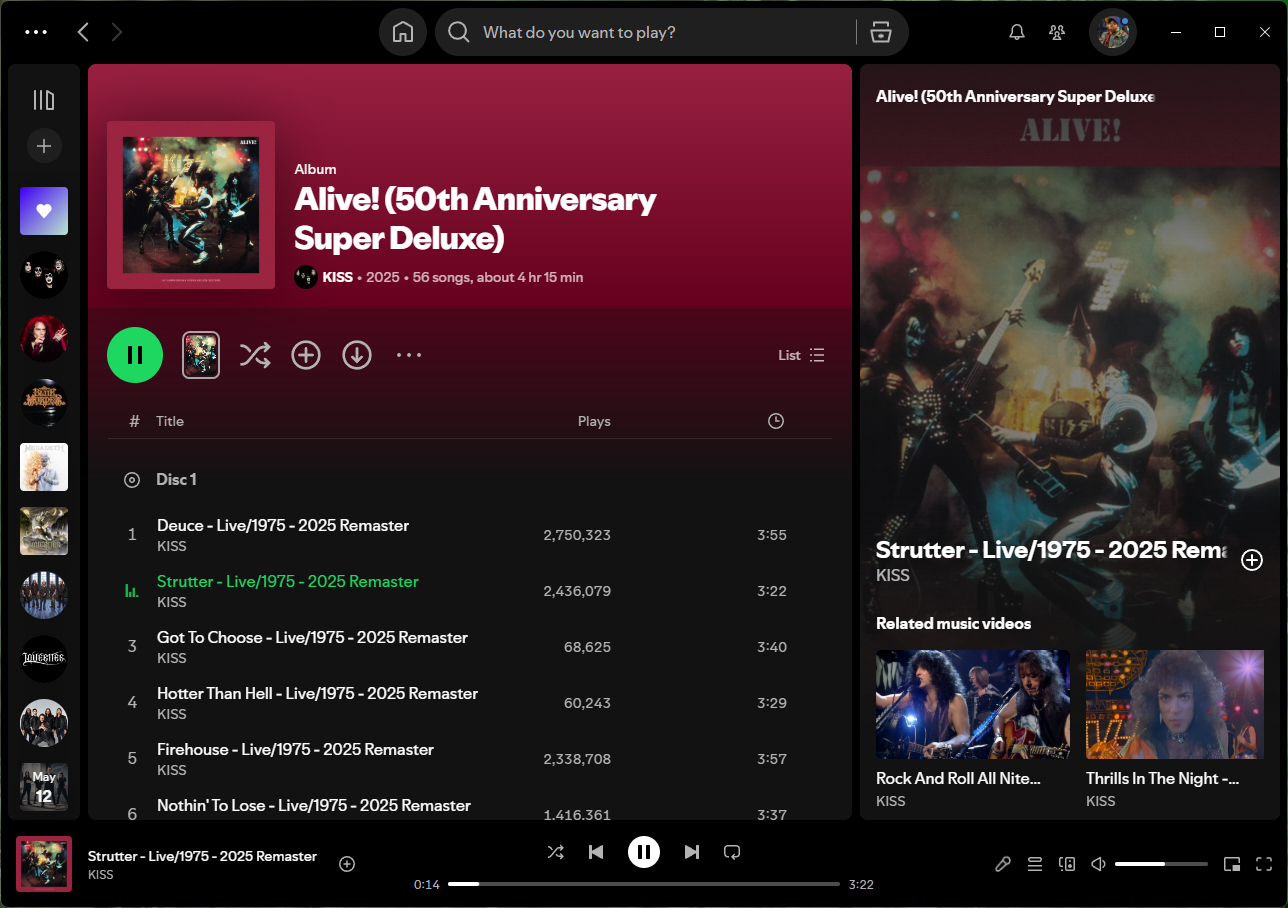Image resolution: width=1288 pixels, height=908 pixels.
Task: Open lyrics with the microphone icon
Action: click(x=1003, y=863)
